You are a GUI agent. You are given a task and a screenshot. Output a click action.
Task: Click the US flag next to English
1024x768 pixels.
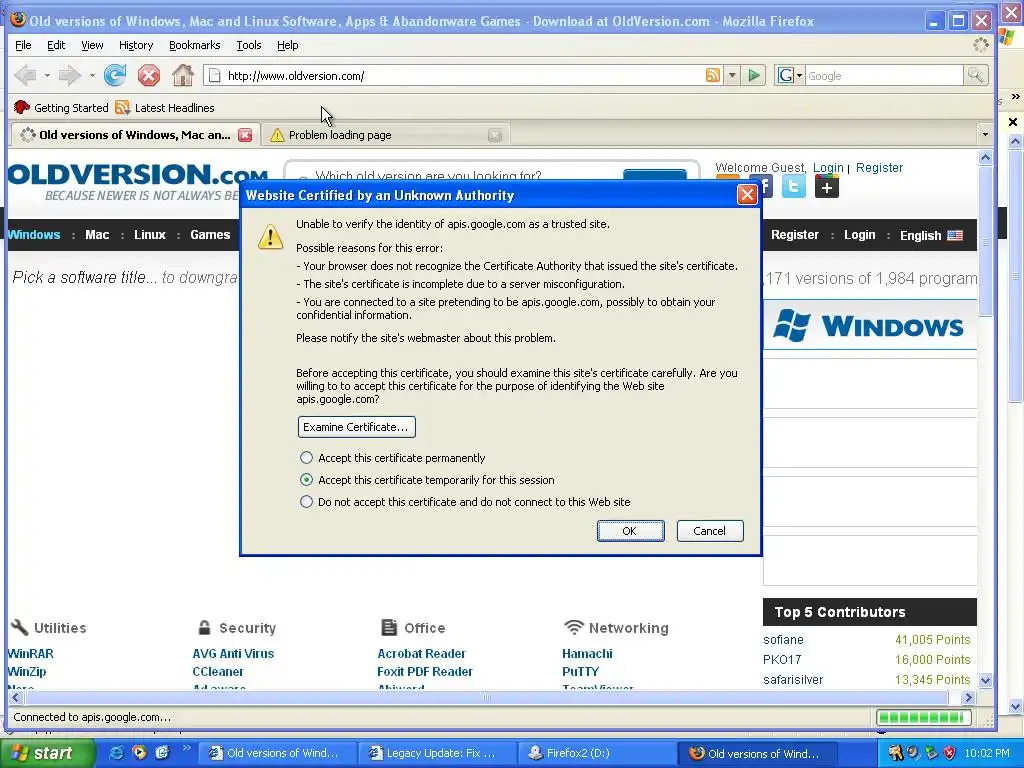[x=955, y=235]
